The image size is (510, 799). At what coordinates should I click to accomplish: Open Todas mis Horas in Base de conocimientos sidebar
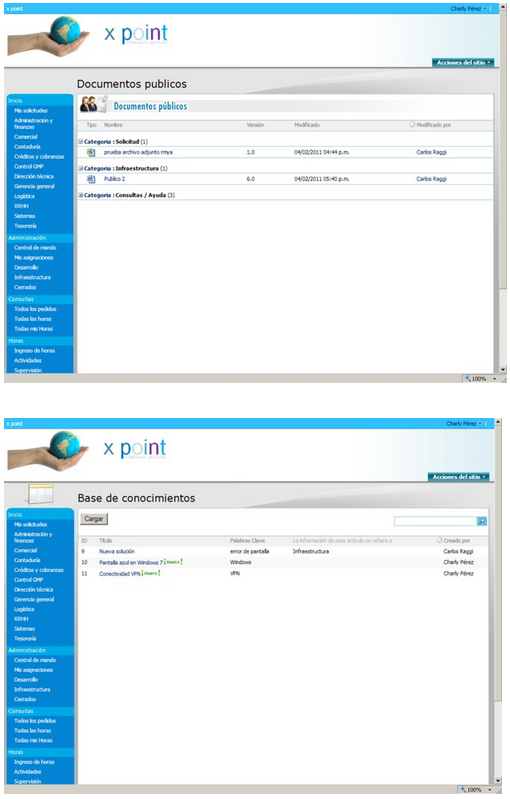[x=33, y=740]
